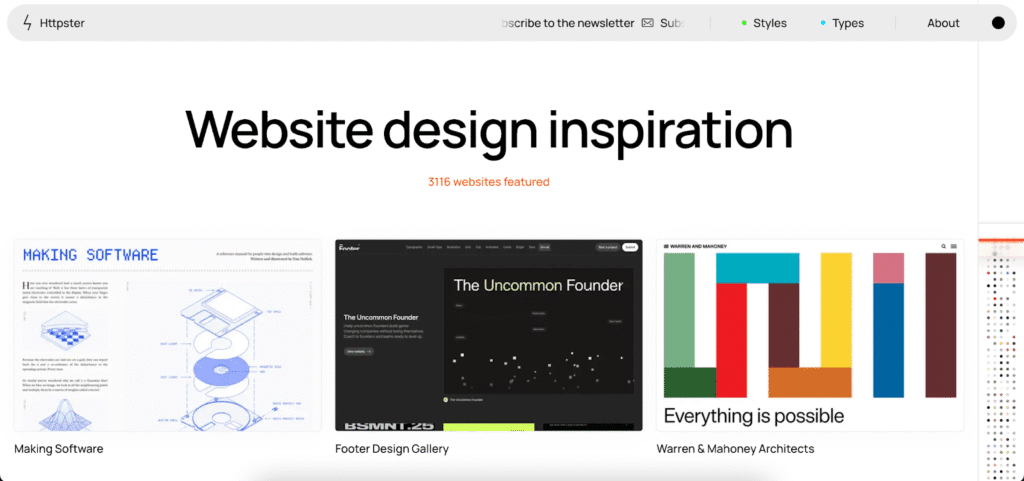Open the colorful Everything is possible thumbnail
This screenshot has width=1024, height=481.
[809, 335]
